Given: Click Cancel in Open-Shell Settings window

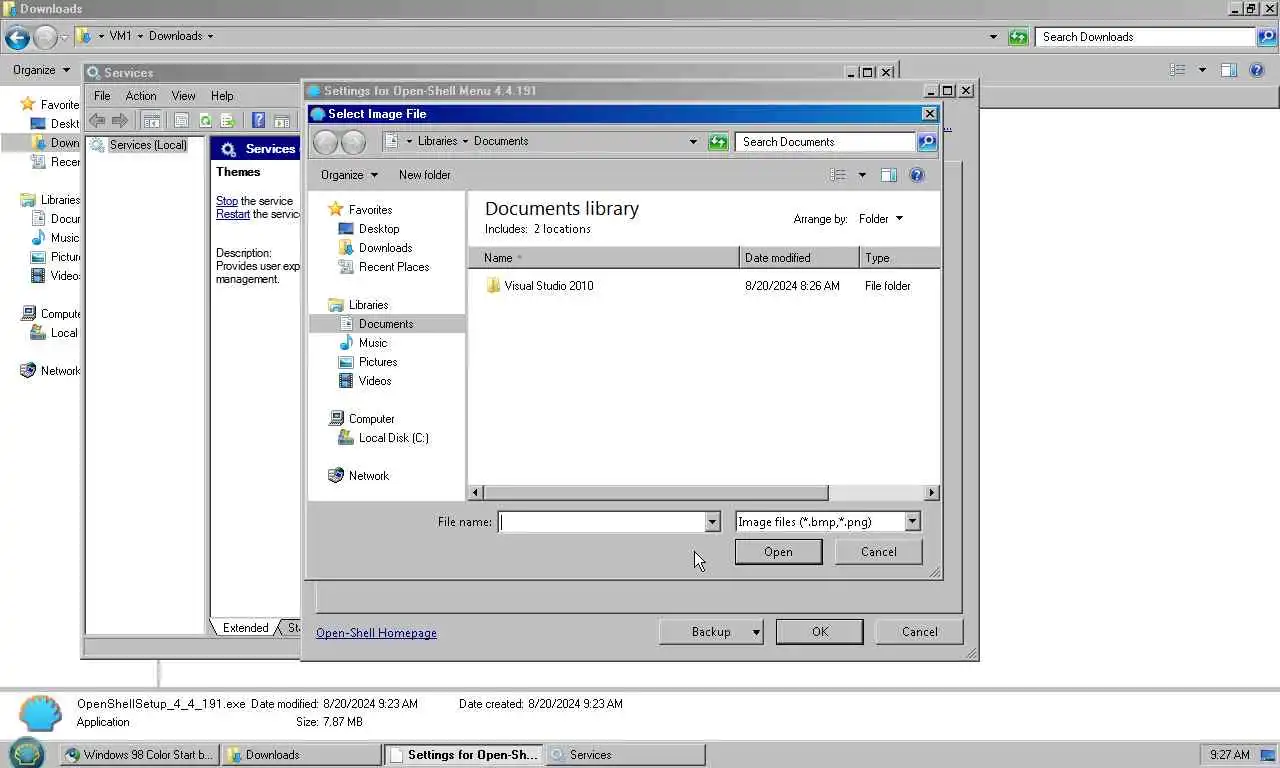Looking at the screenshot, I should click(x=919, y=632).
